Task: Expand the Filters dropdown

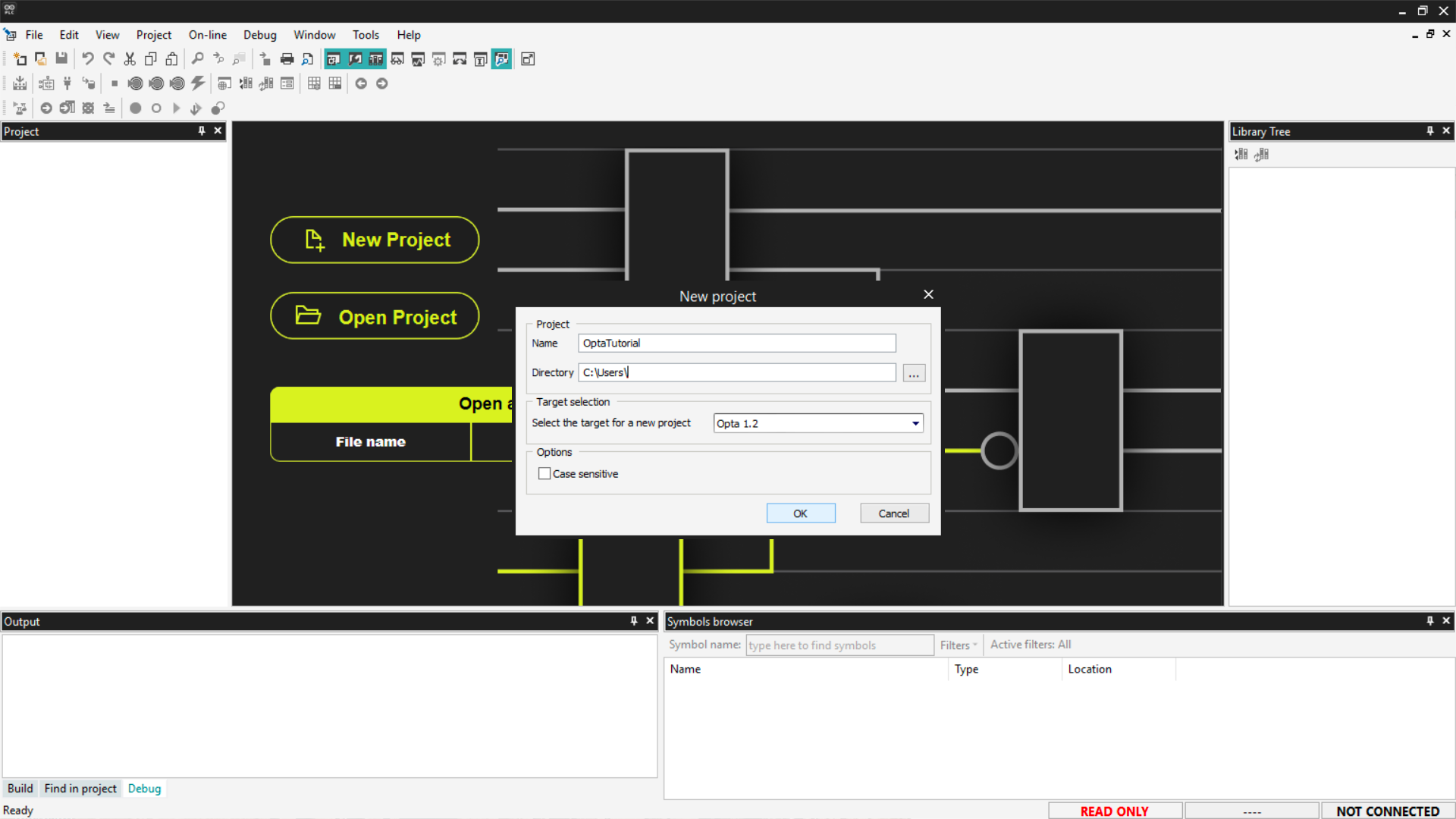Action: [x=959, y=645]
